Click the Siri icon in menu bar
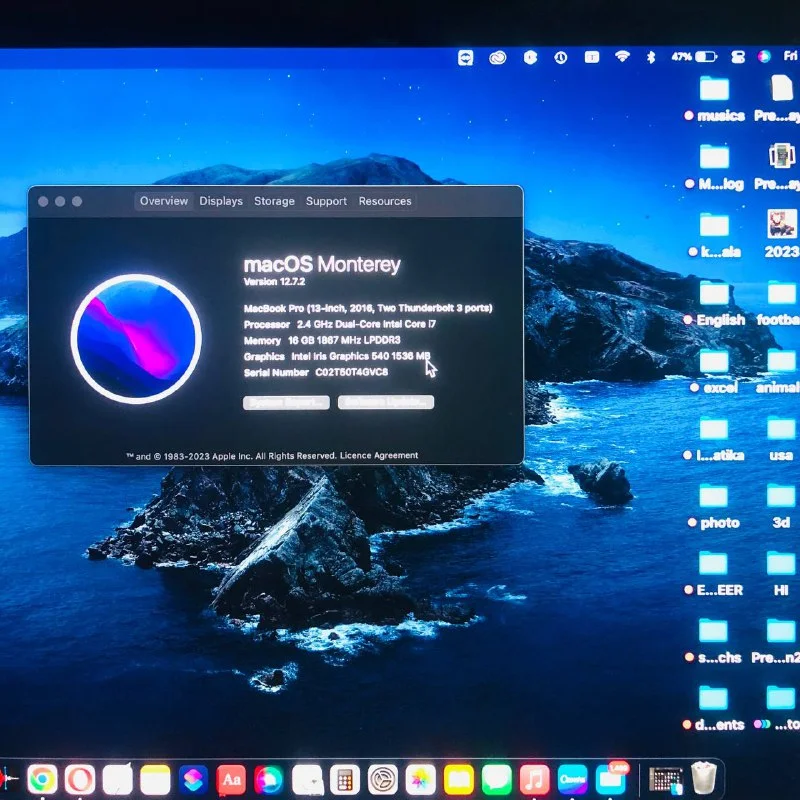Viewport: 800px width, 800px height. click(x=765, y=57)
